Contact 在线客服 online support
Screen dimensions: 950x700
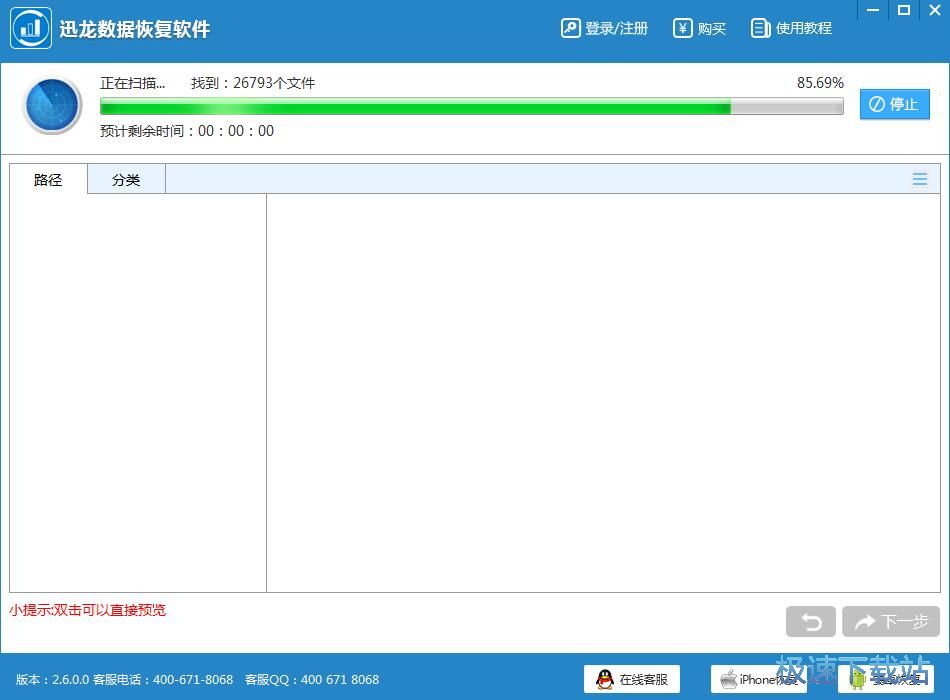[x=632, y=679]
